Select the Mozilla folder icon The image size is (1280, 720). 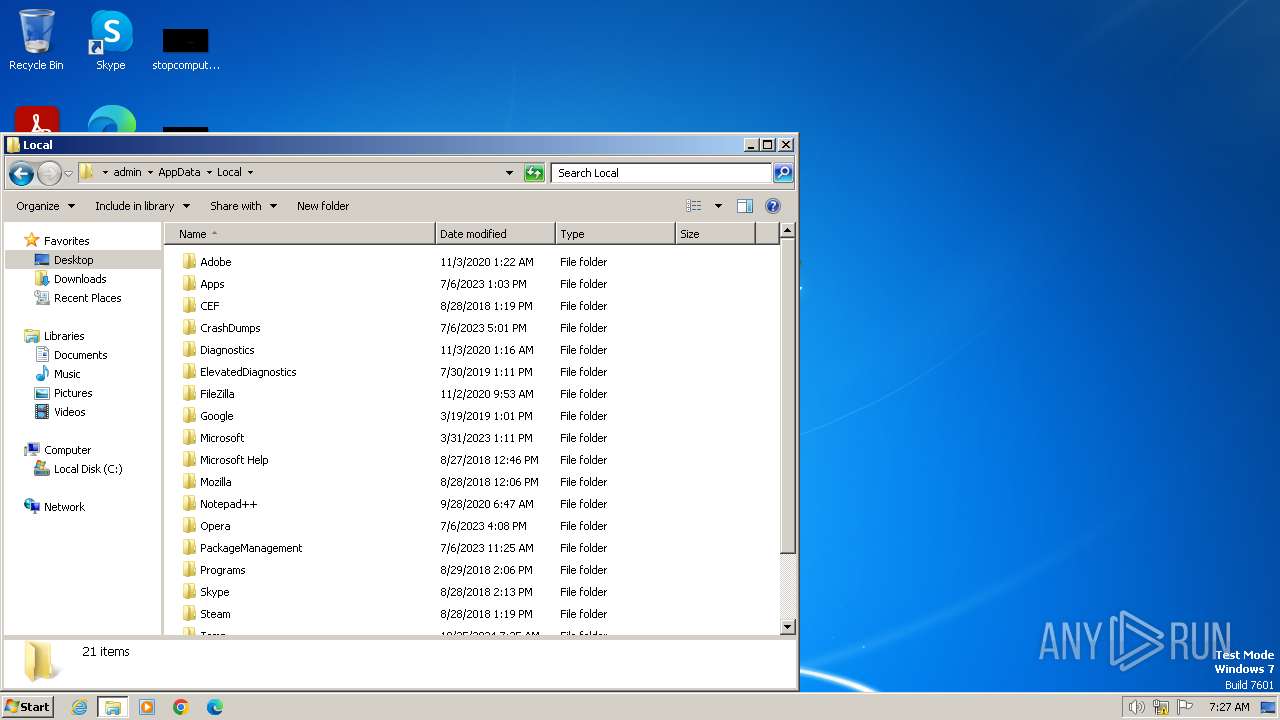point(189,482)
